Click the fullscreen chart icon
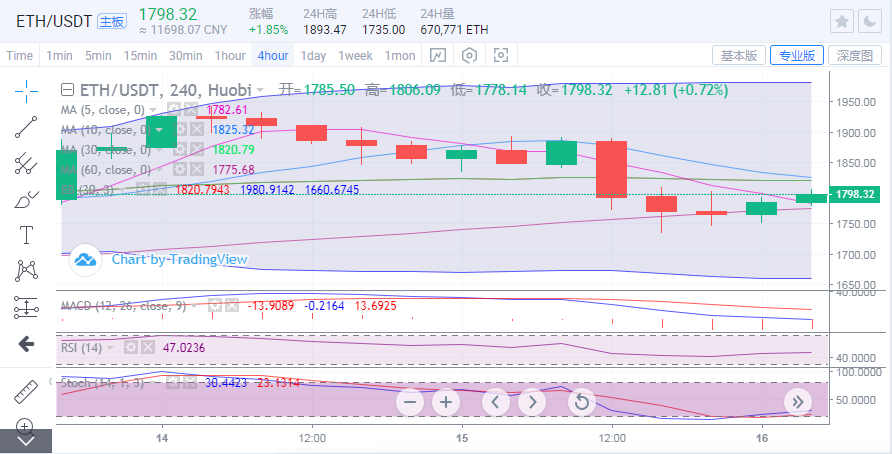 point(501,56)
